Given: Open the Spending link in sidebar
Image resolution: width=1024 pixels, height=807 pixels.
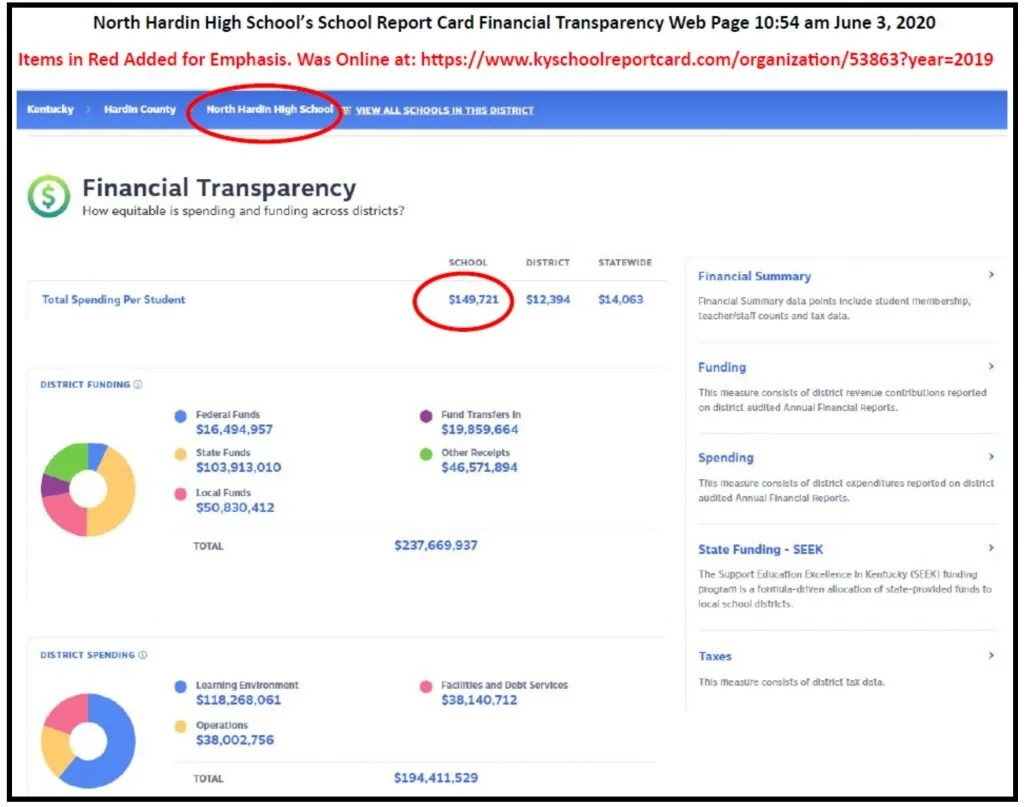Looking at the screenshot, I should (726, 458).
